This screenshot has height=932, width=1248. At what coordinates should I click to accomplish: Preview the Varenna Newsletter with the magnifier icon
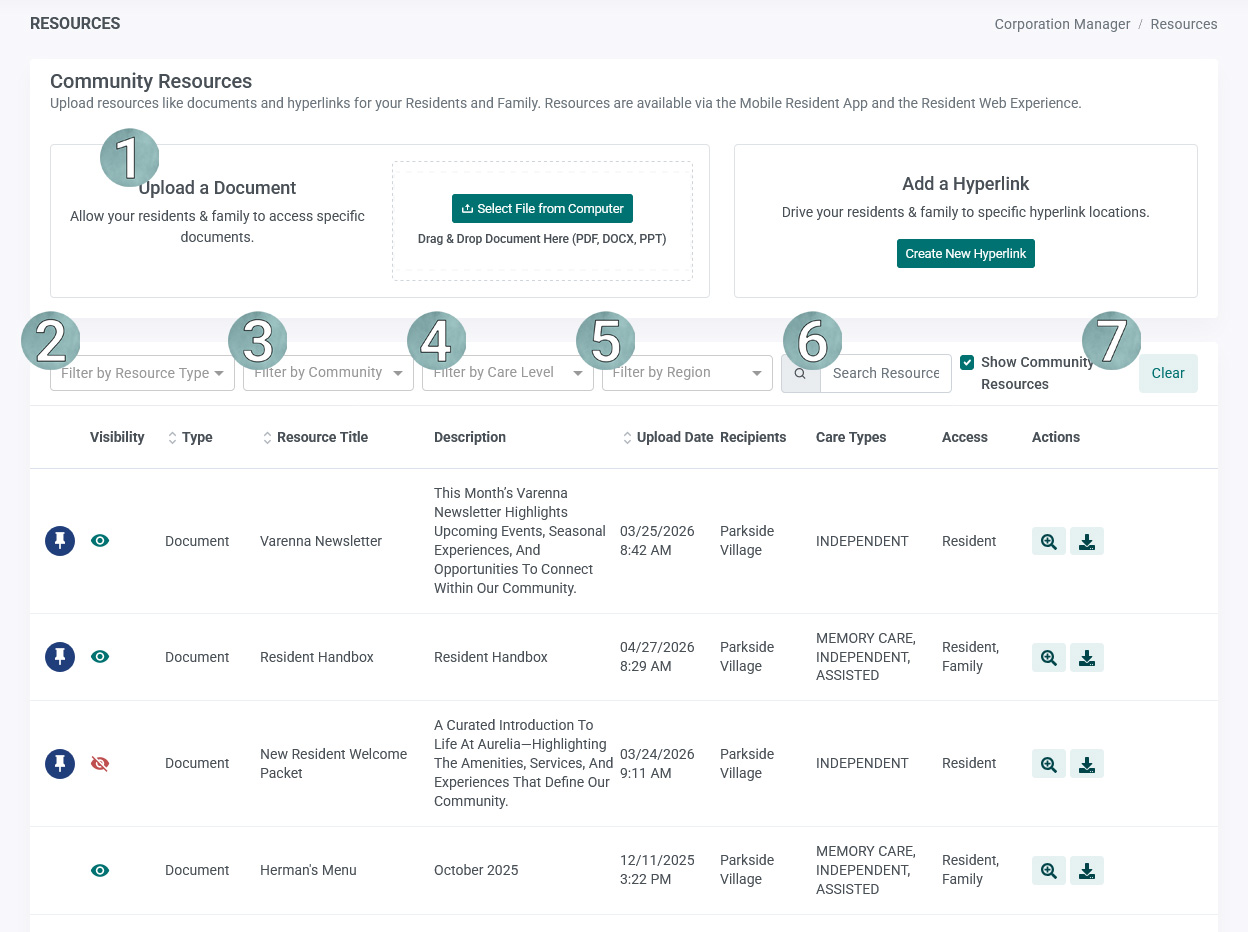click(x=1048, y=541)
